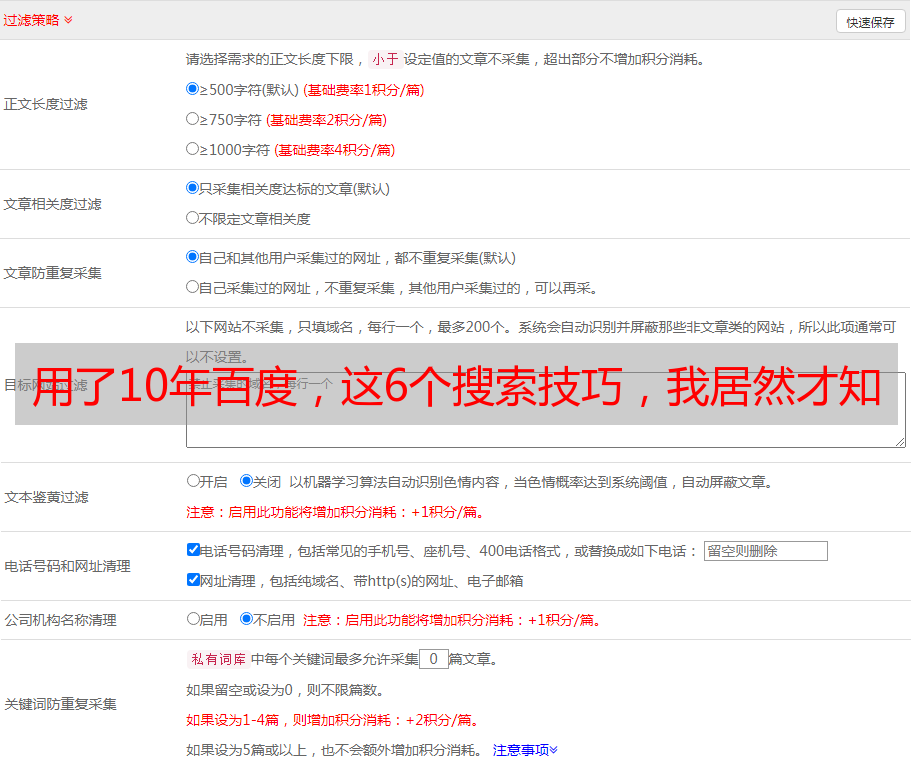
Task: Click the 公司机构名称清理 row label
Action: point(60,620)
